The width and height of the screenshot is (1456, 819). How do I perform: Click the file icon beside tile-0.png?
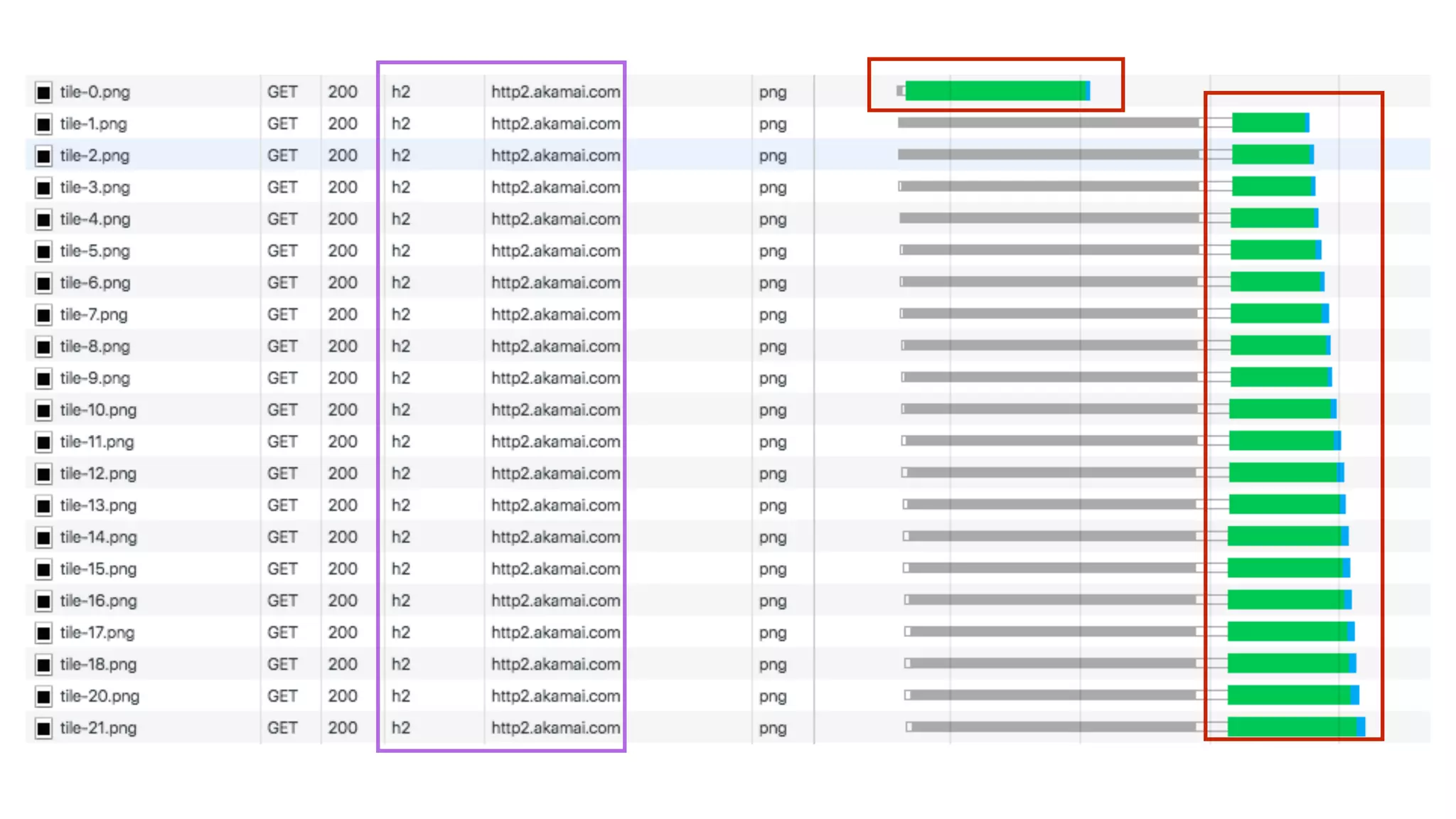pos(43,92)
